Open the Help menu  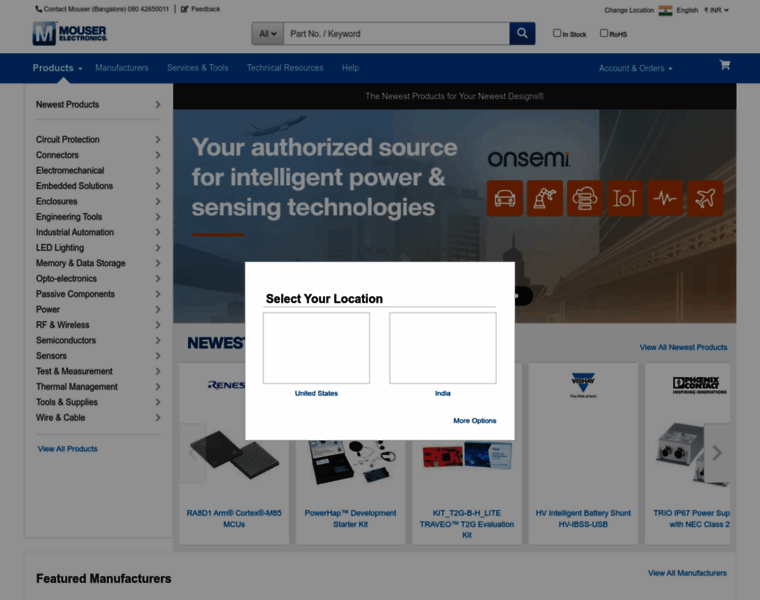tap(350, 68)
